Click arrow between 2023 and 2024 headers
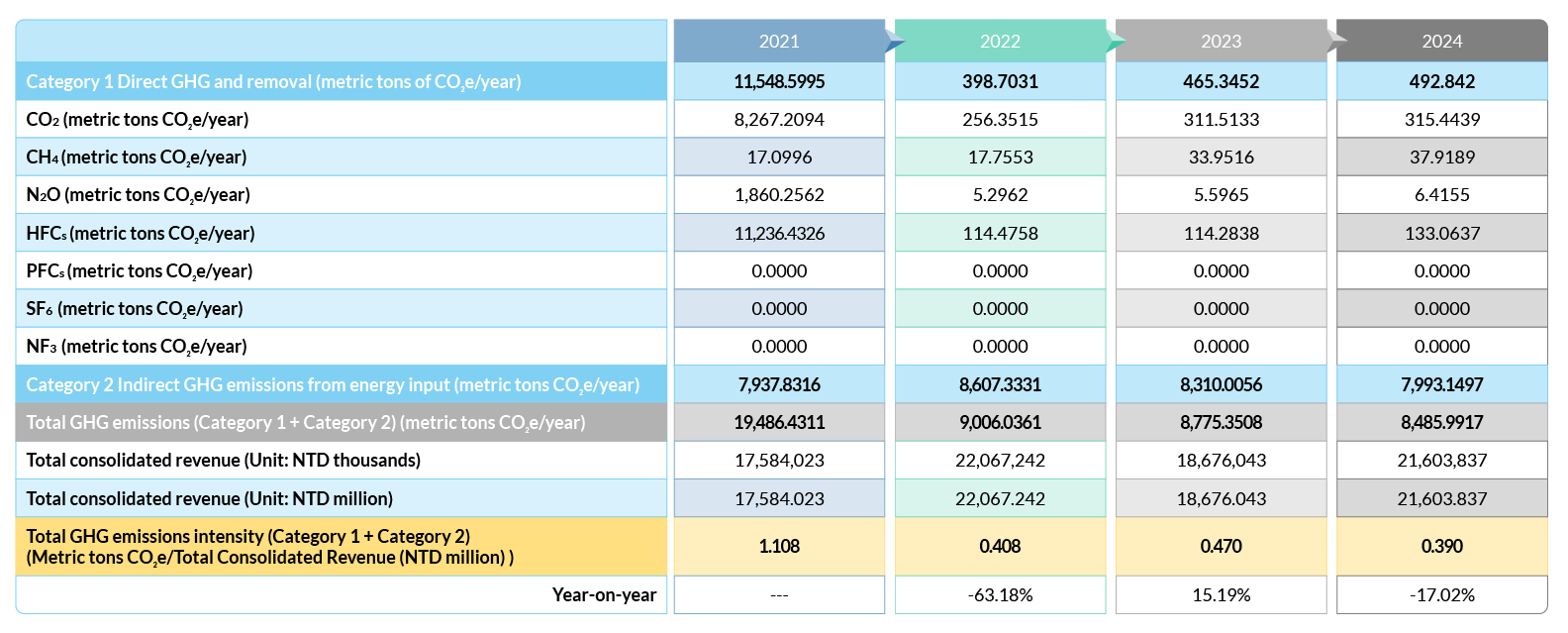The height and width of the screenshot is (633, 1568). coord(1336,41)
